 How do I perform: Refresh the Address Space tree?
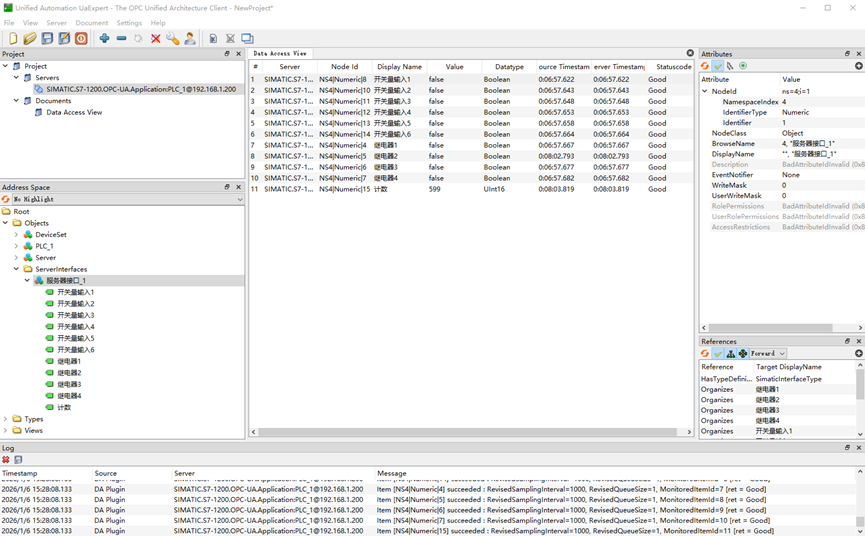(x=6, y=199)
